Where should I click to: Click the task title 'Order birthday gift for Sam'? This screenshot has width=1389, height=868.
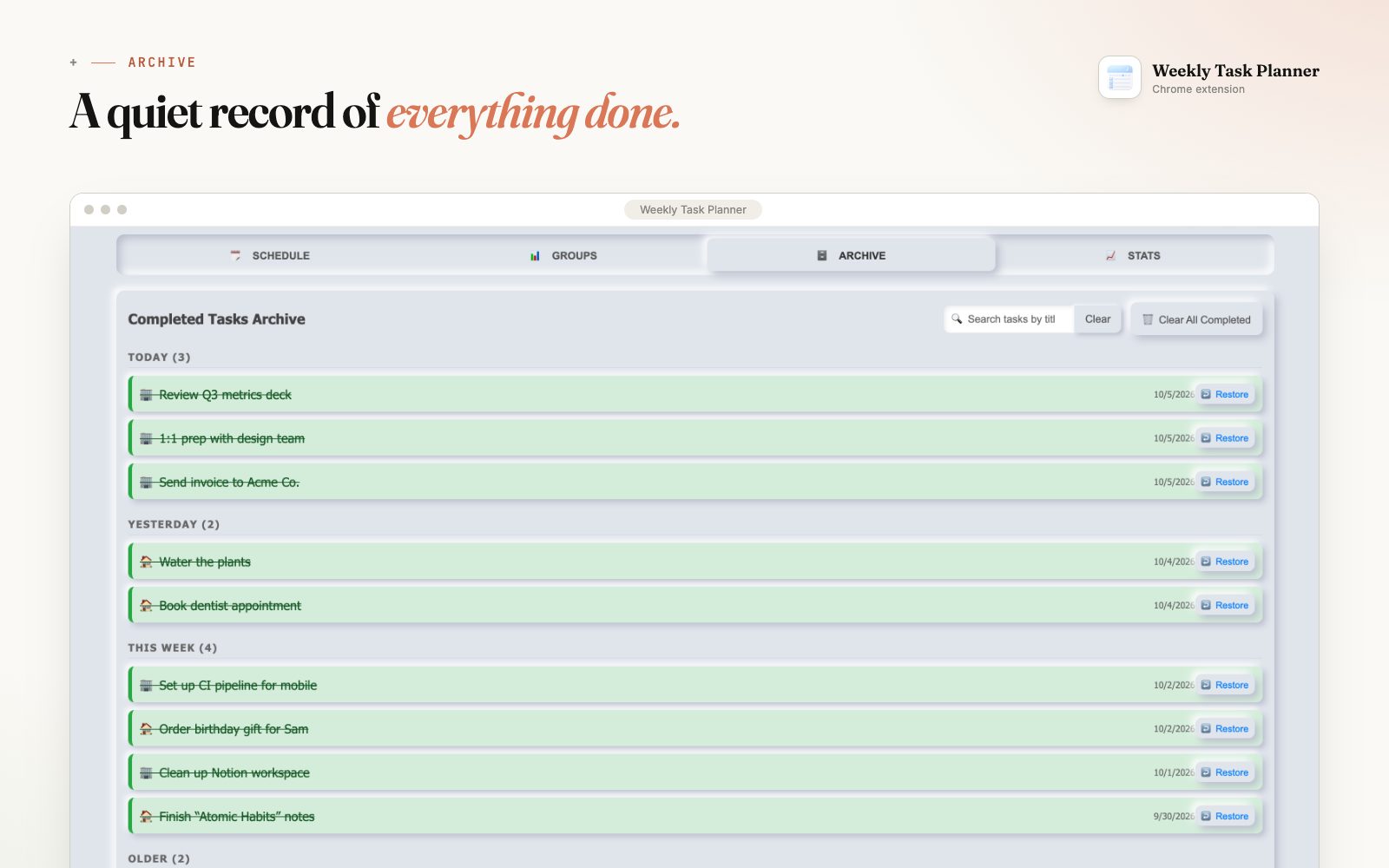click(x=234, y=729)
